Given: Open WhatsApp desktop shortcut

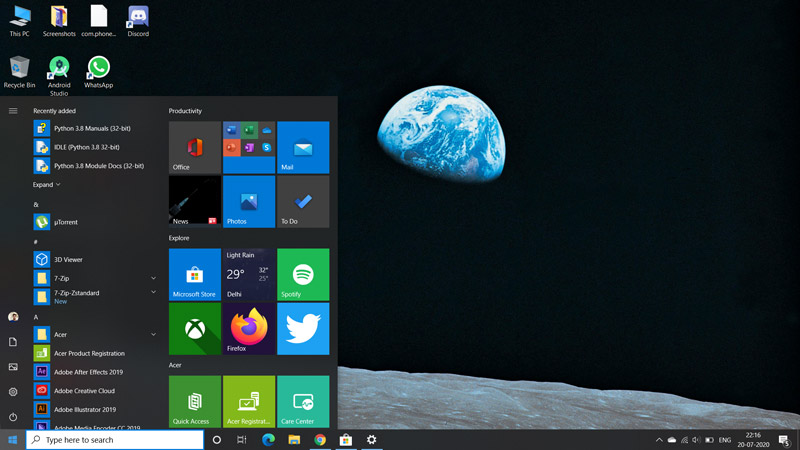Looking at the screenshot, I should tap(98, 72).
